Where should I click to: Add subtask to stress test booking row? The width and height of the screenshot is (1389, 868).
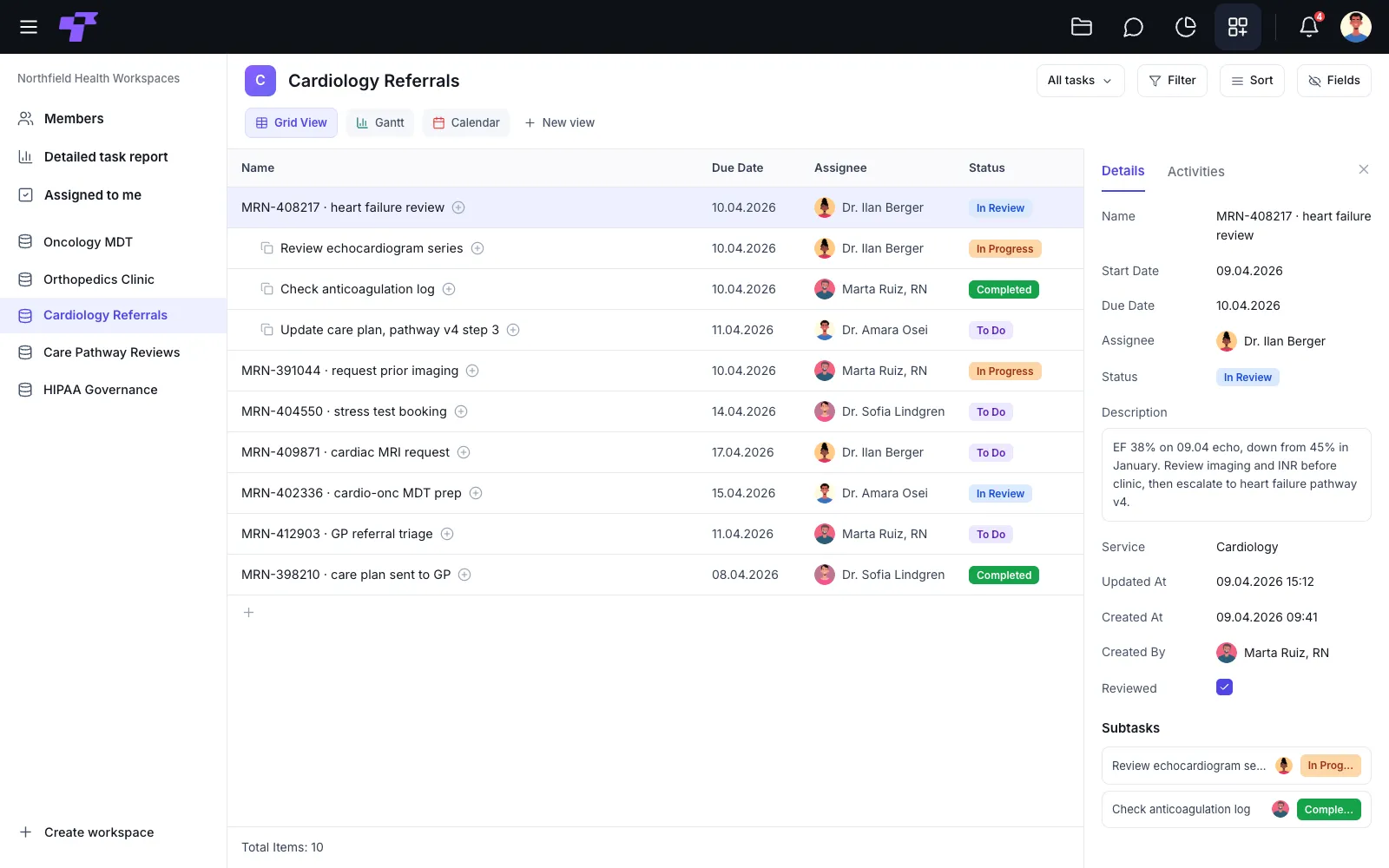point(461,411)
